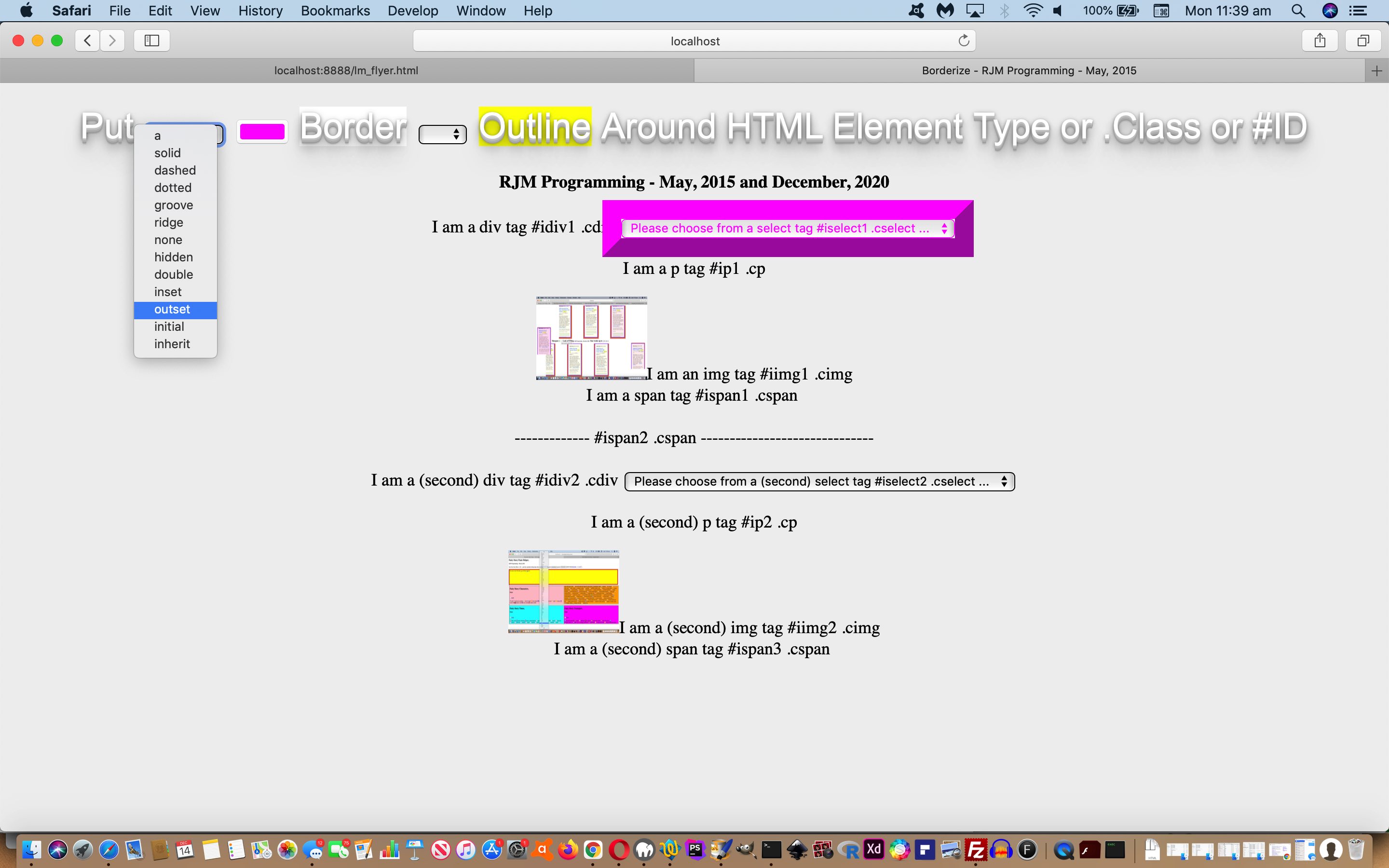Click the #iimg1 thumbnail image
The width and height of the screenshot is (1389, 868).
(x=591, y=338)
